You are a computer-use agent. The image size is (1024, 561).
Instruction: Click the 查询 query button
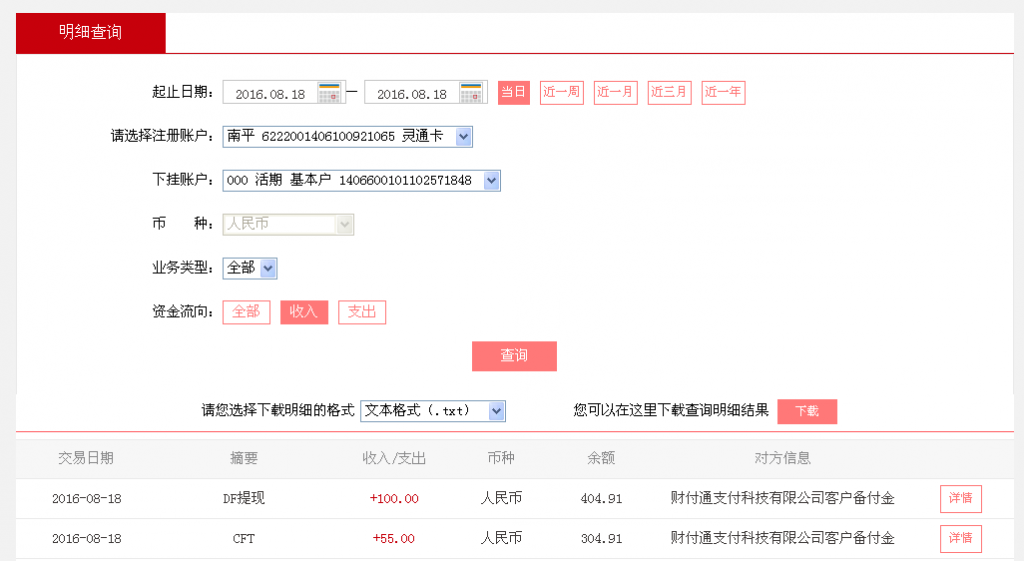(x=515, y=356)
